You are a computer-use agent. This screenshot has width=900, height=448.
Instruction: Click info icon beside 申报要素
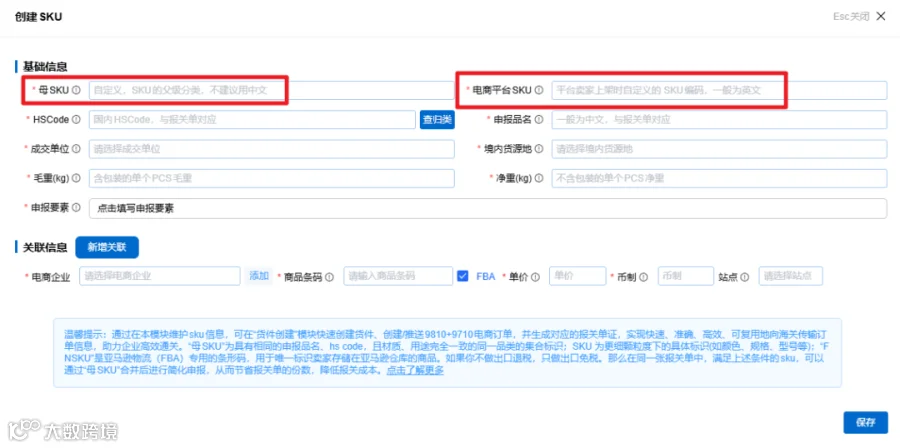pos(77,207)
